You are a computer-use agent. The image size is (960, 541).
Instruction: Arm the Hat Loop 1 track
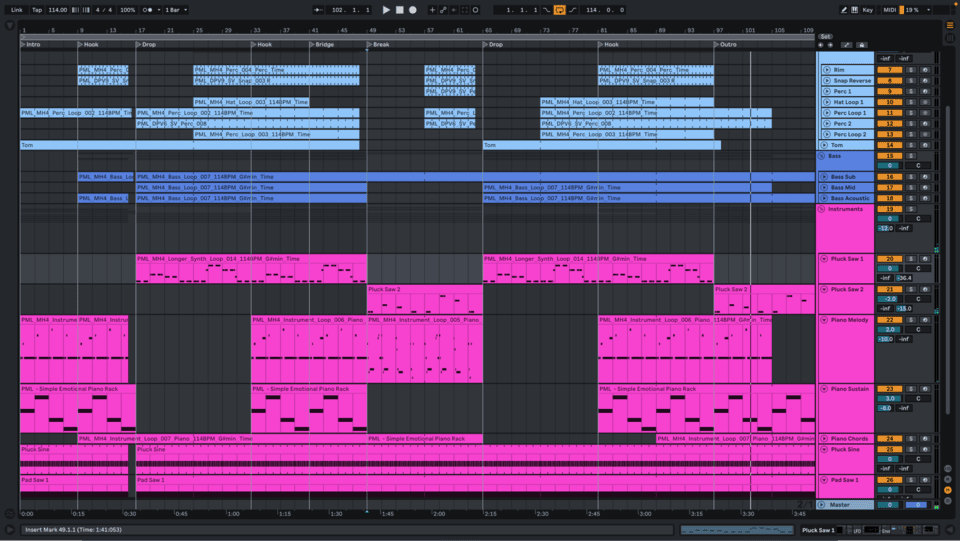pos(924,102)
